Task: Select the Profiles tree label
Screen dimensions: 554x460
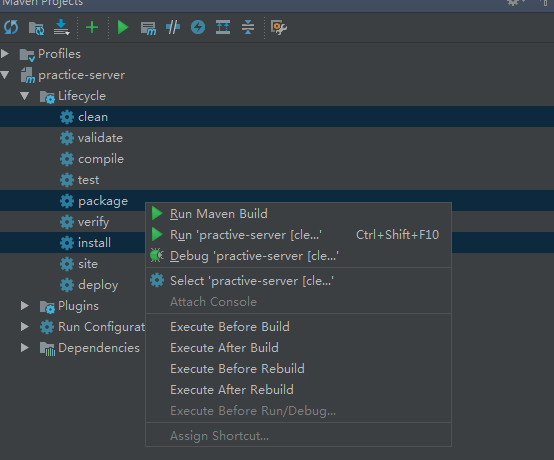Action: (x=59, y=54)
